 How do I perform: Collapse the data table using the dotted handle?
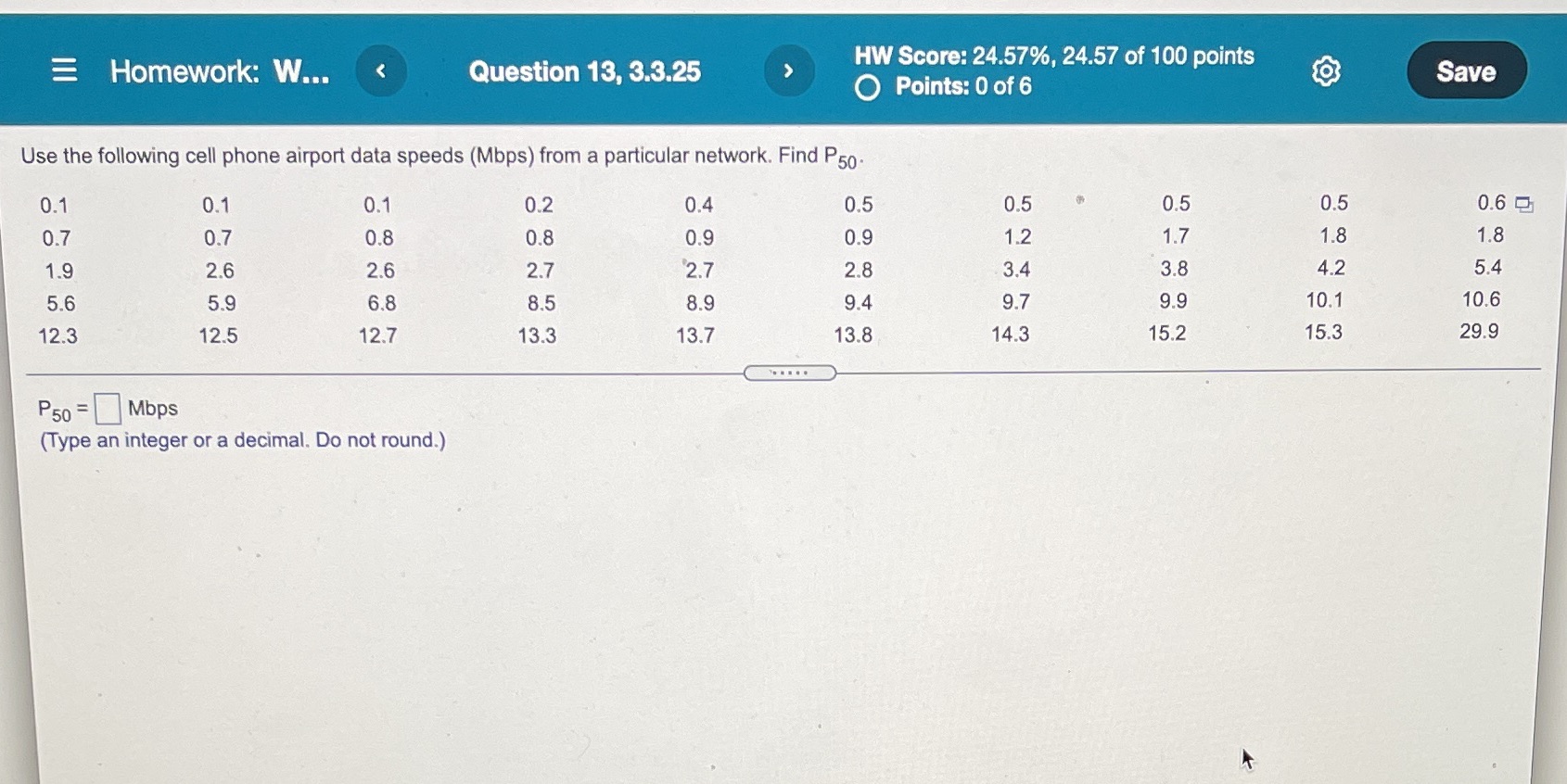(790, 372)
